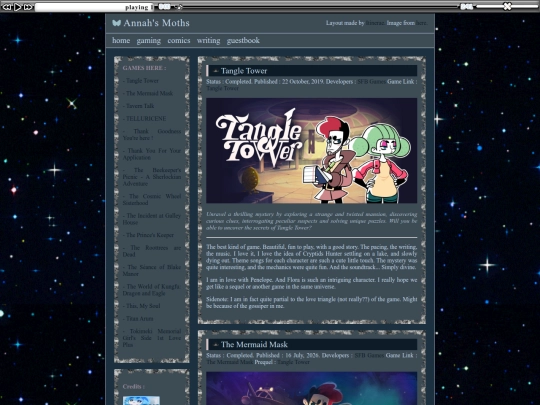540x405 pixels.
Task: Jump to The Séance of Blake Manor
Action: [152, 270]
